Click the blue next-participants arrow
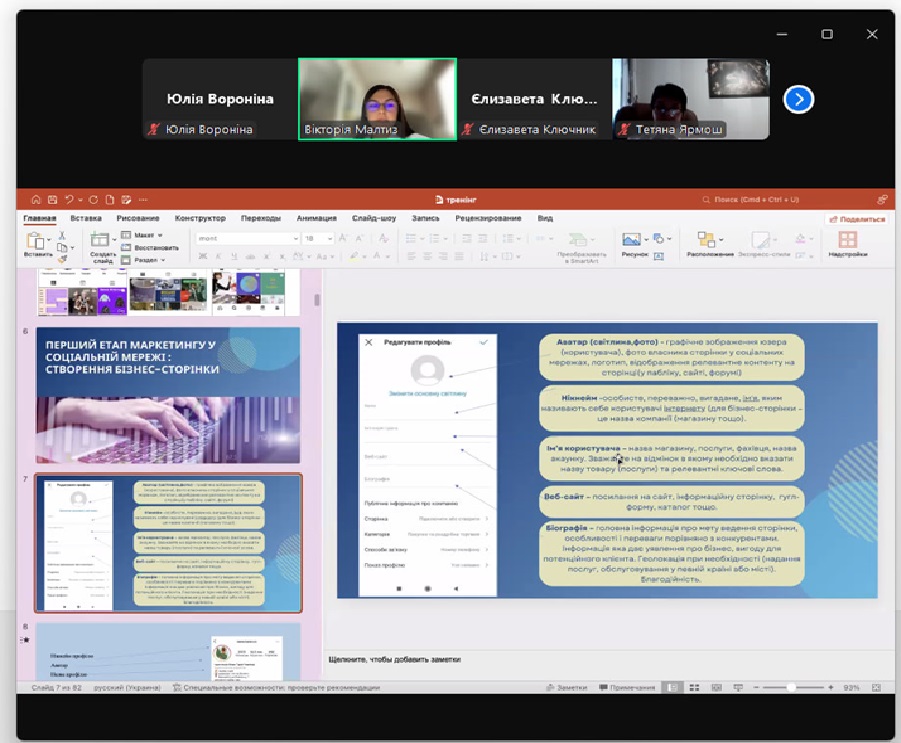The image size is (901, 743). (x=798, y=99)
